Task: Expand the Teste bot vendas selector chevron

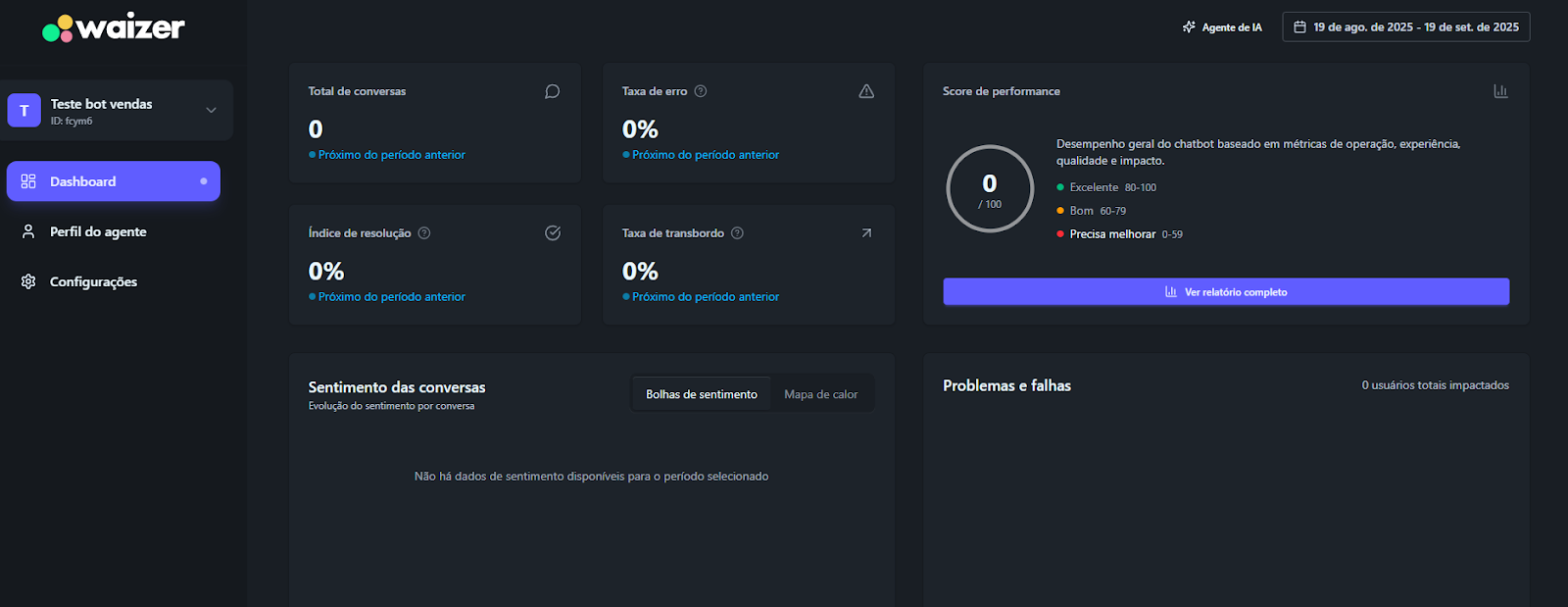Action: click(211, 111)
